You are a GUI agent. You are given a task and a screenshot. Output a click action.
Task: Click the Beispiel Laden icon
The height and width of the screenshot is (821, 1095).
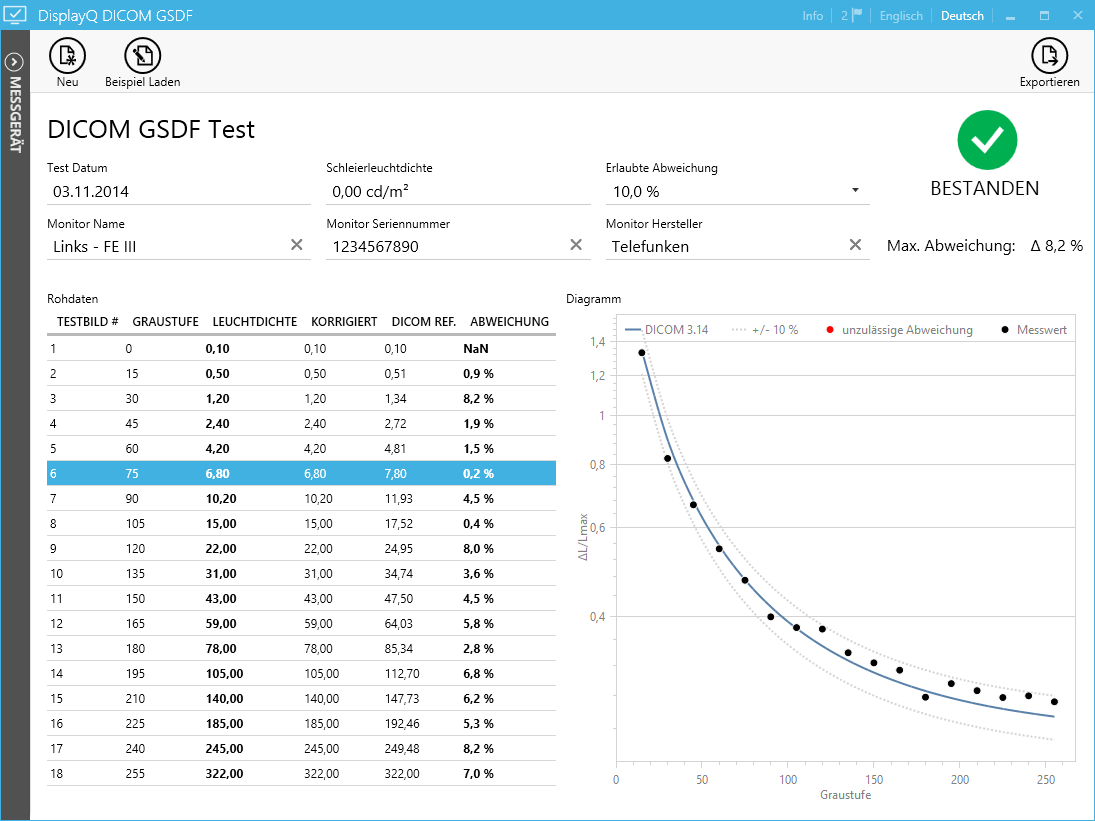142,57
